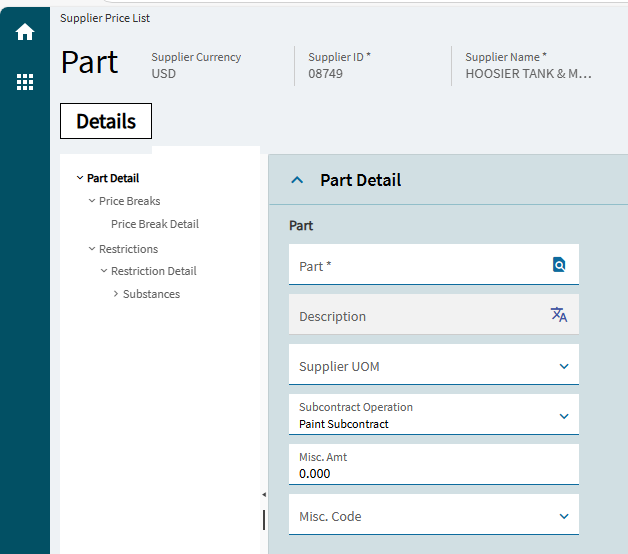Screen dimensions: 628x554
Task: Open the Part search lookup icon
Action: pos(559,265)
